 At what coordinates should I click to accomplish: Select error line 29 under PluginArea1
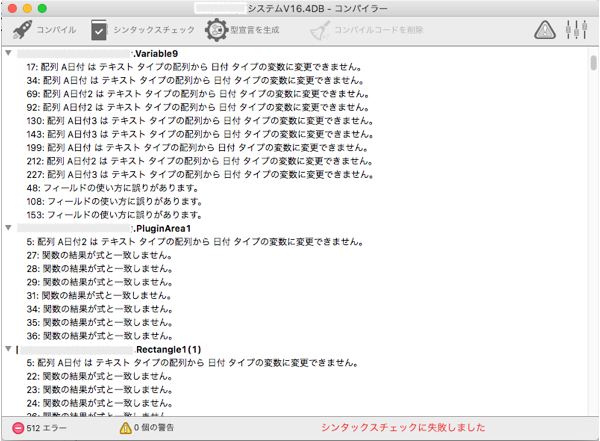pos(99,282)
